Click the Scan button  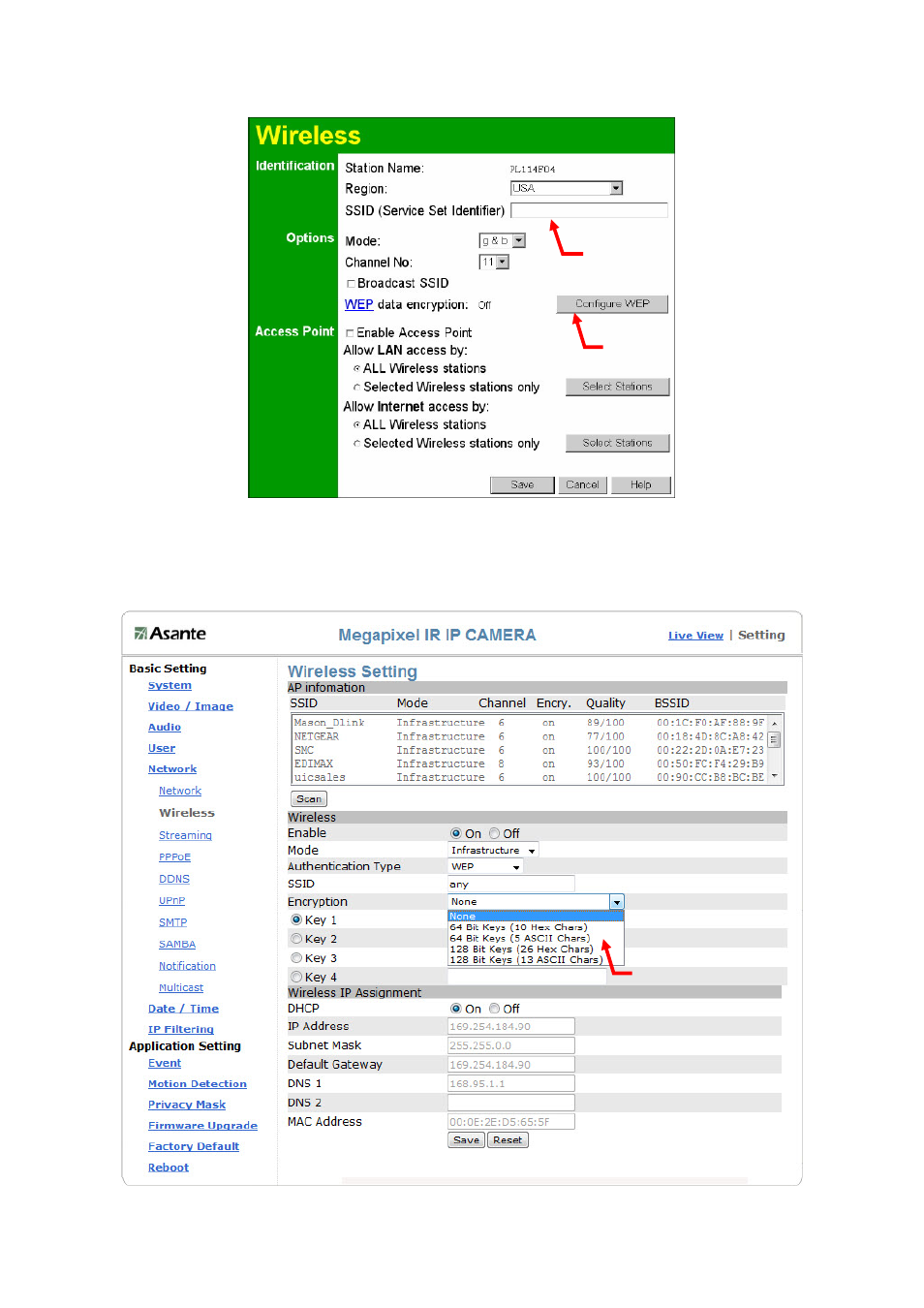click(309, 799)
